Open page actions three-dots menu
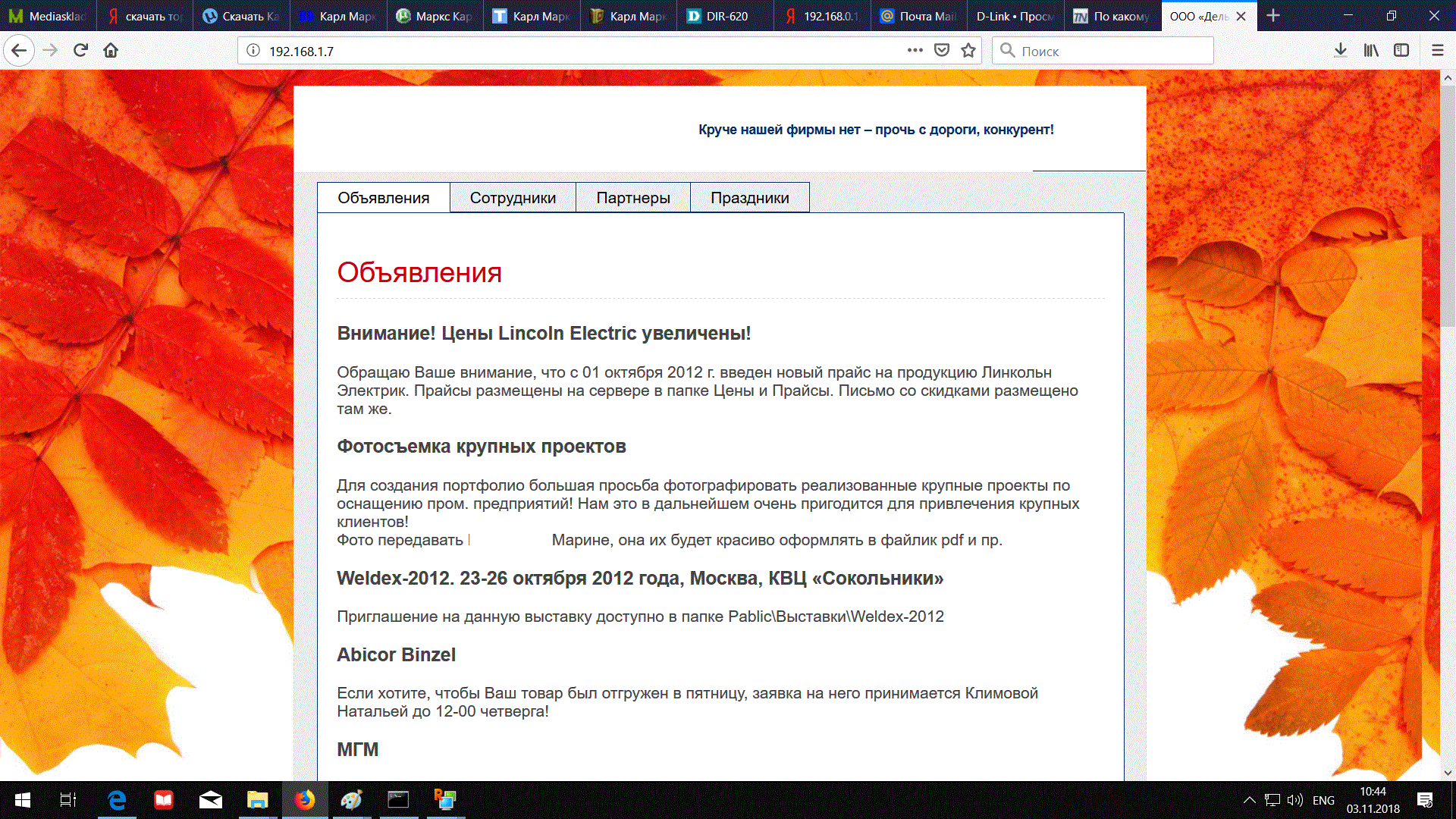 (915, 51)
